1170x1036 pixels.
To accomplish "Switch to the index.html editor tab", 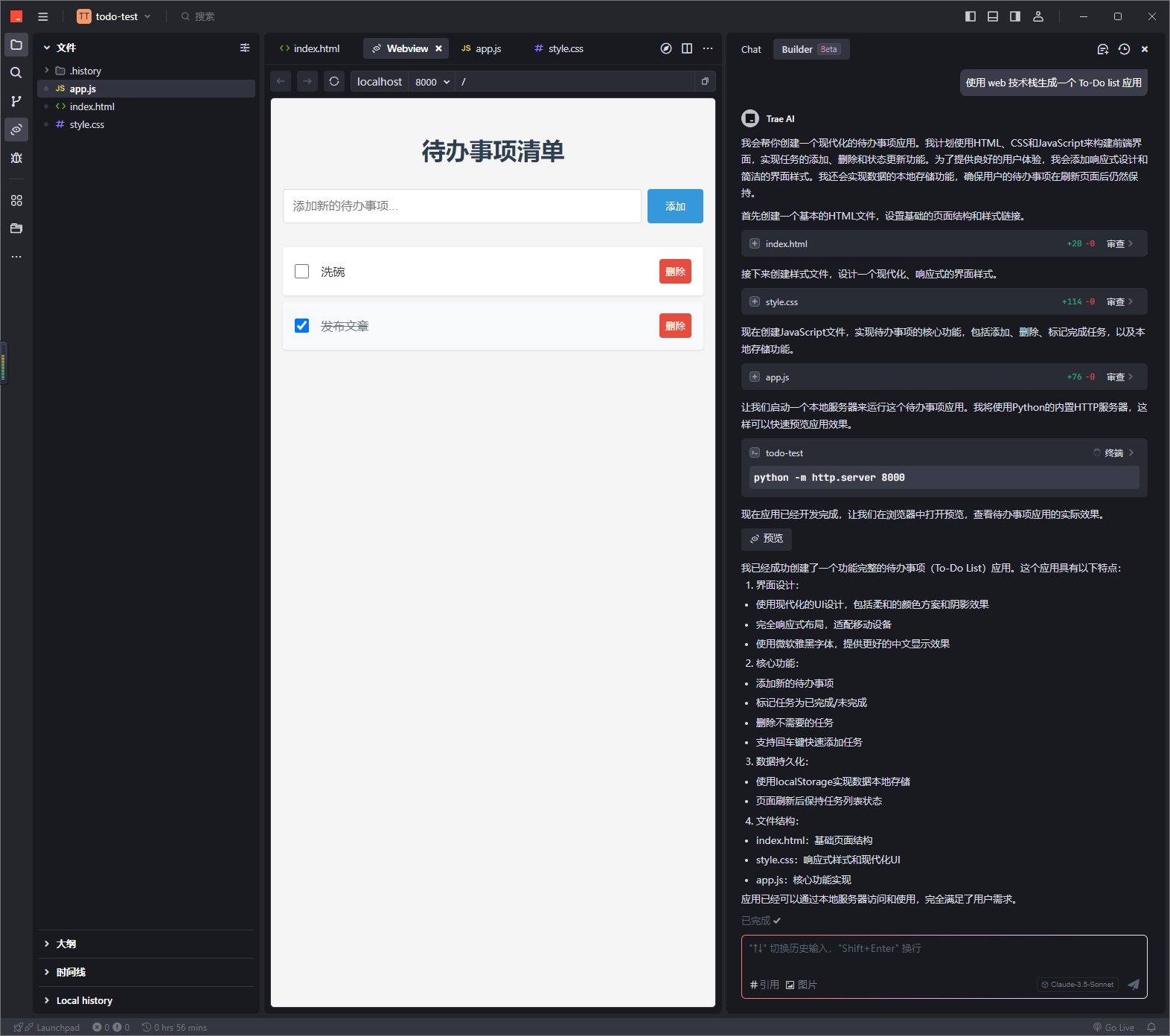I will click(310, 48).
